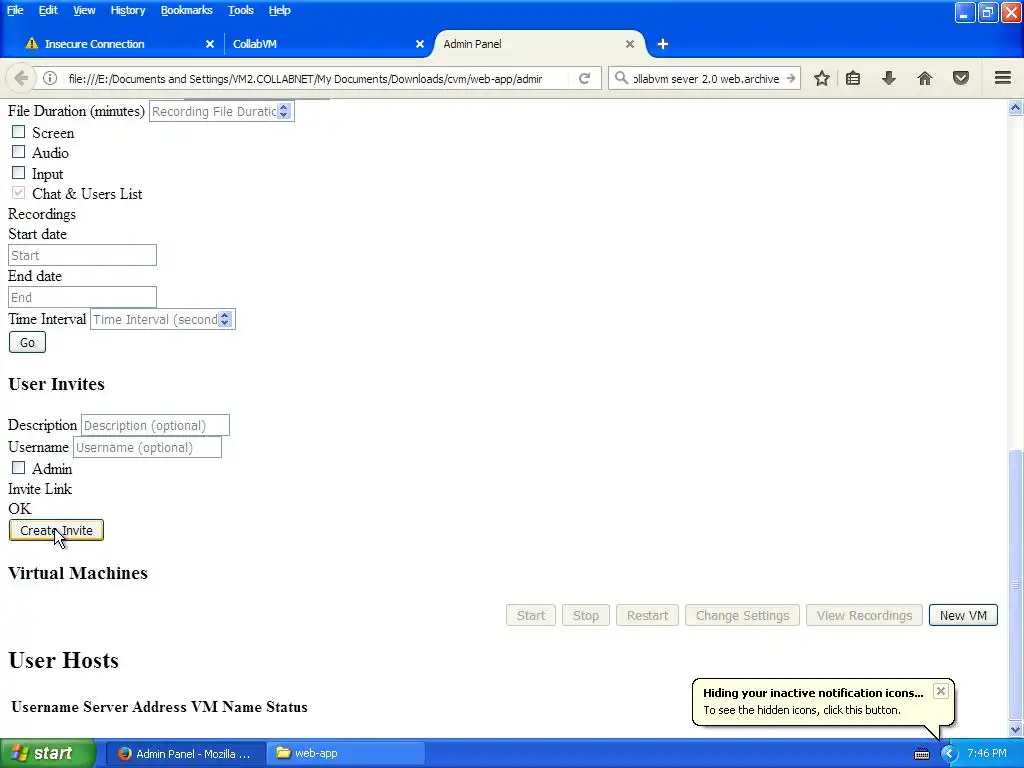The width and height of the screenshot is (1024, 768).
Task: Click the page scrollbar down arrow
Action: pyautogui.click(x=1016, y=729)
